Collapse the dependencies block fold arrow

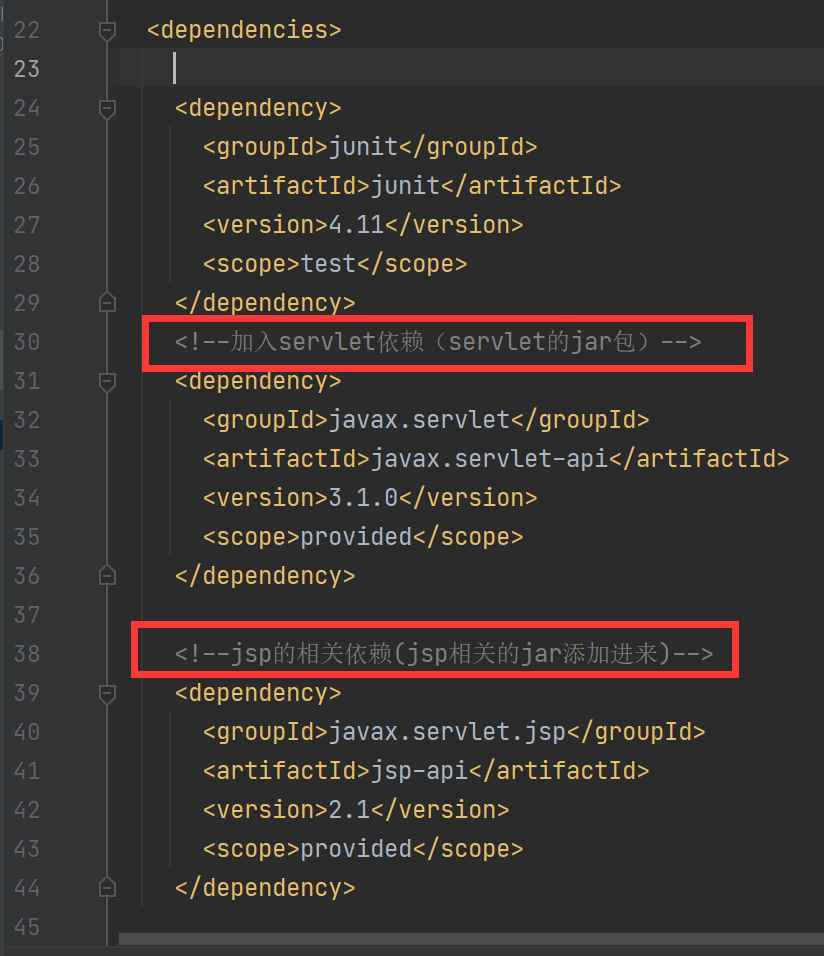(x=107, y=30)
